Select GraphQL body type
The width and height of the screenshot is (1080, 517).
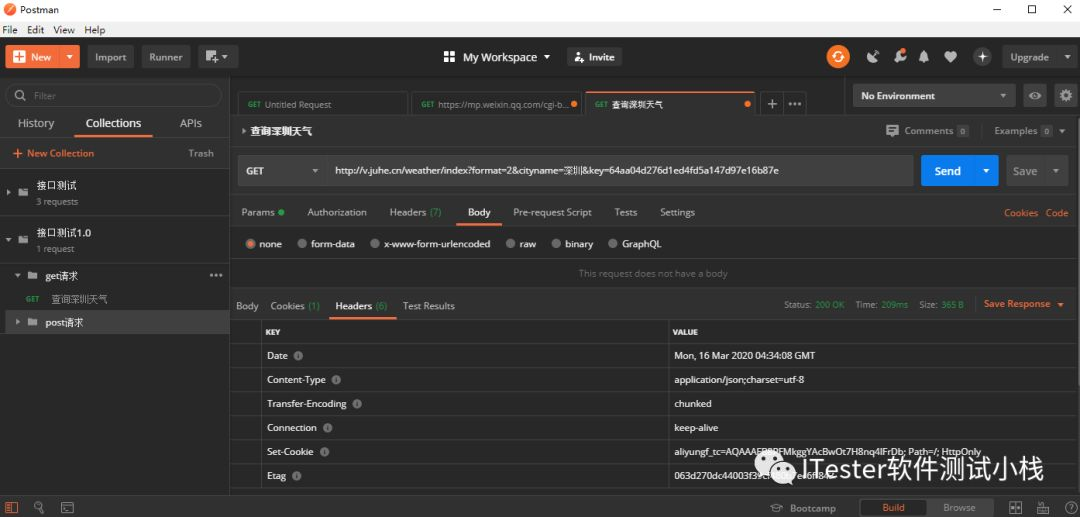coord(613,244)
